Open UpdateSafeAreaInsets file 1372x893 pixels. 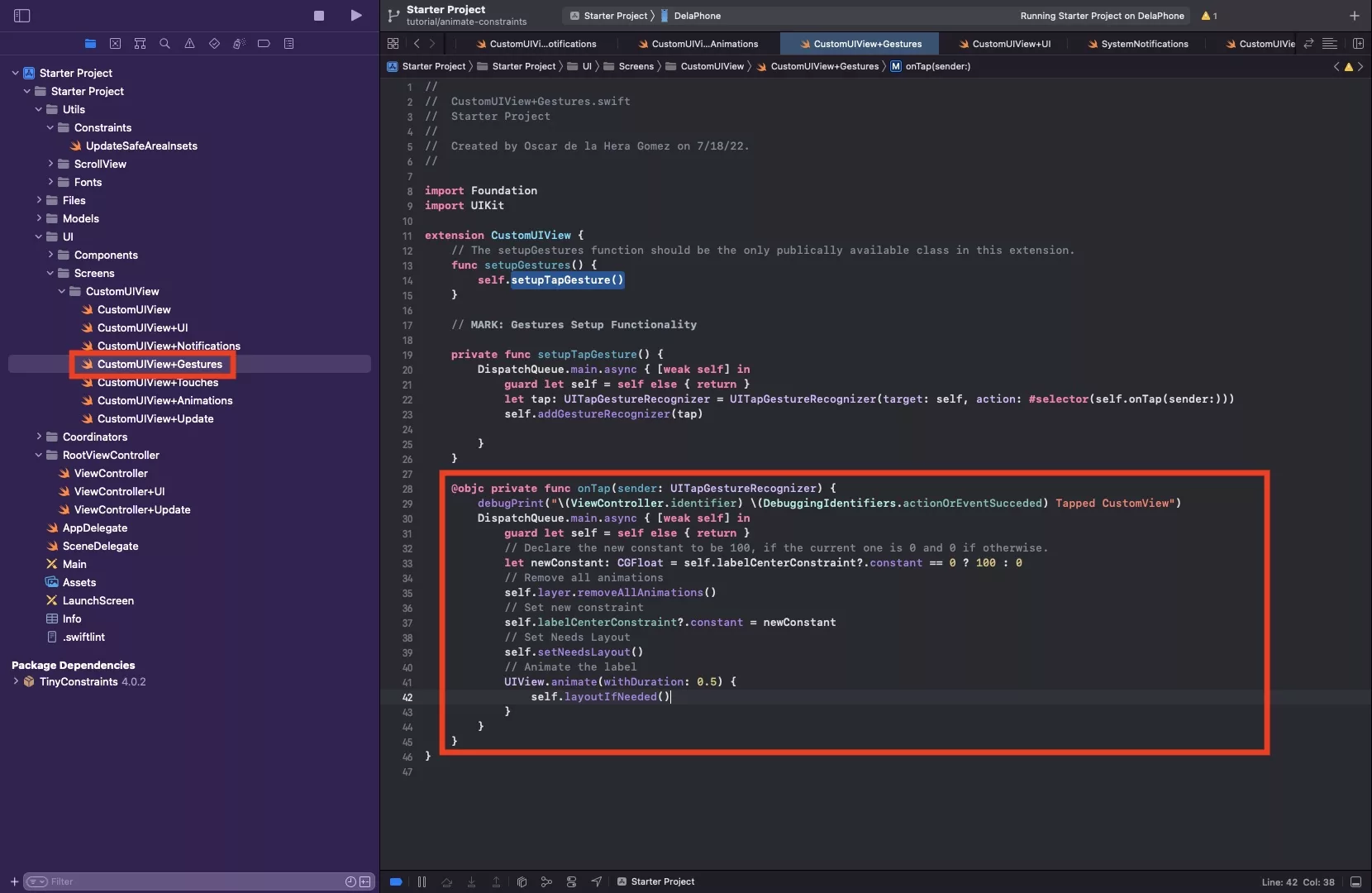coord(141,146)
